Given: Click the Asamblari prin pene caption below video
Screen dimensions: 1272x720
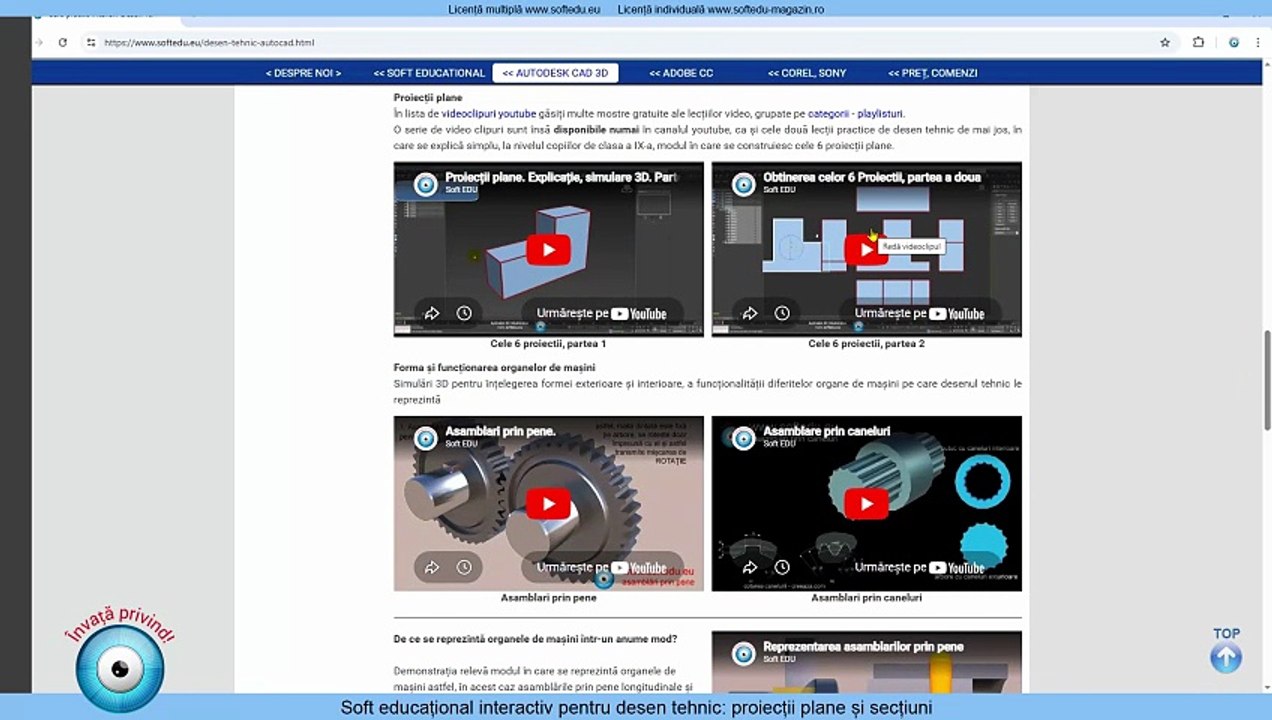Looking at the screenshot, I should point(548,598).
